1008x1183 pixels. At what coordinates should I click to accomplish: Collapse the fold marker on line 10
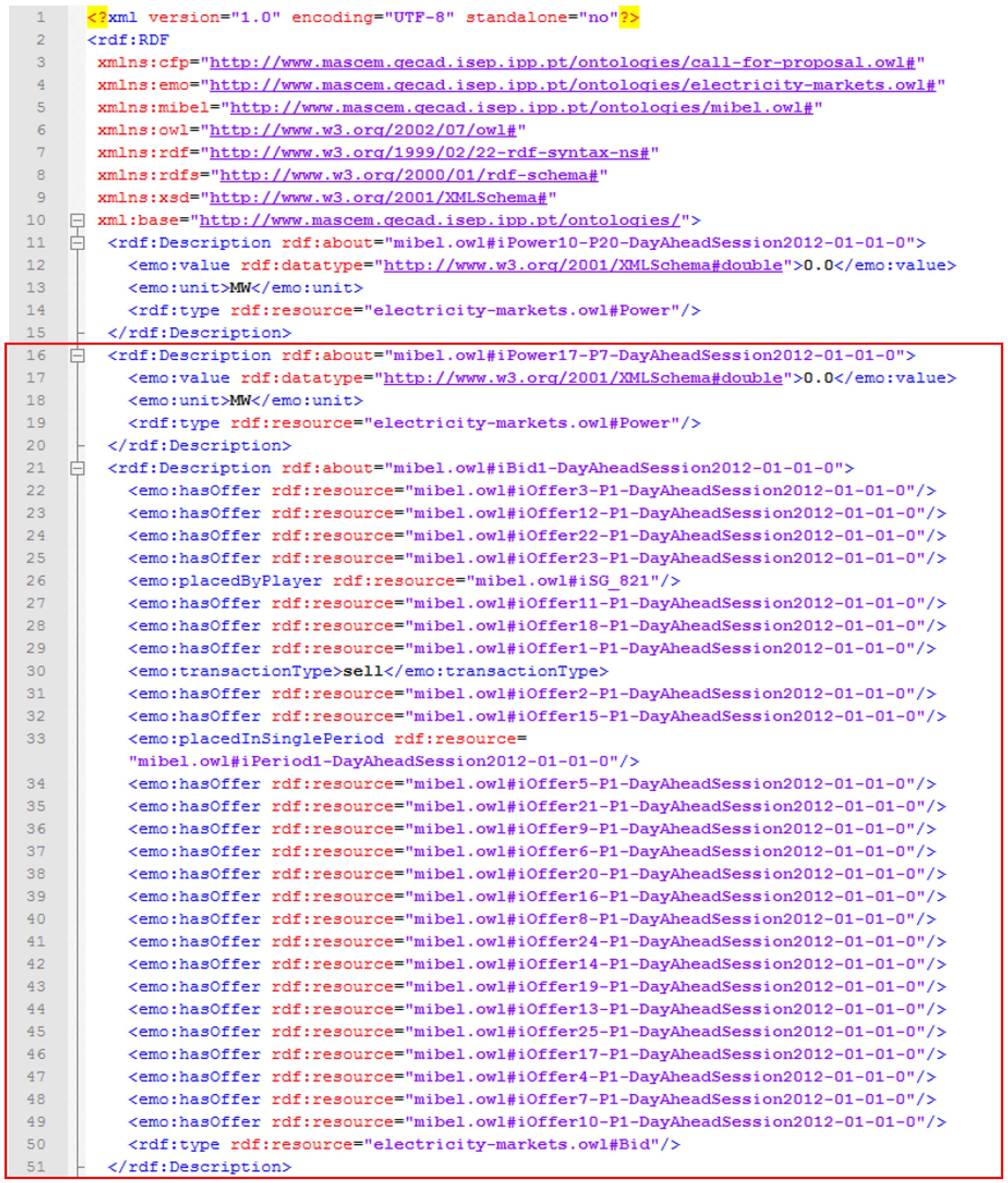[77, 220]
